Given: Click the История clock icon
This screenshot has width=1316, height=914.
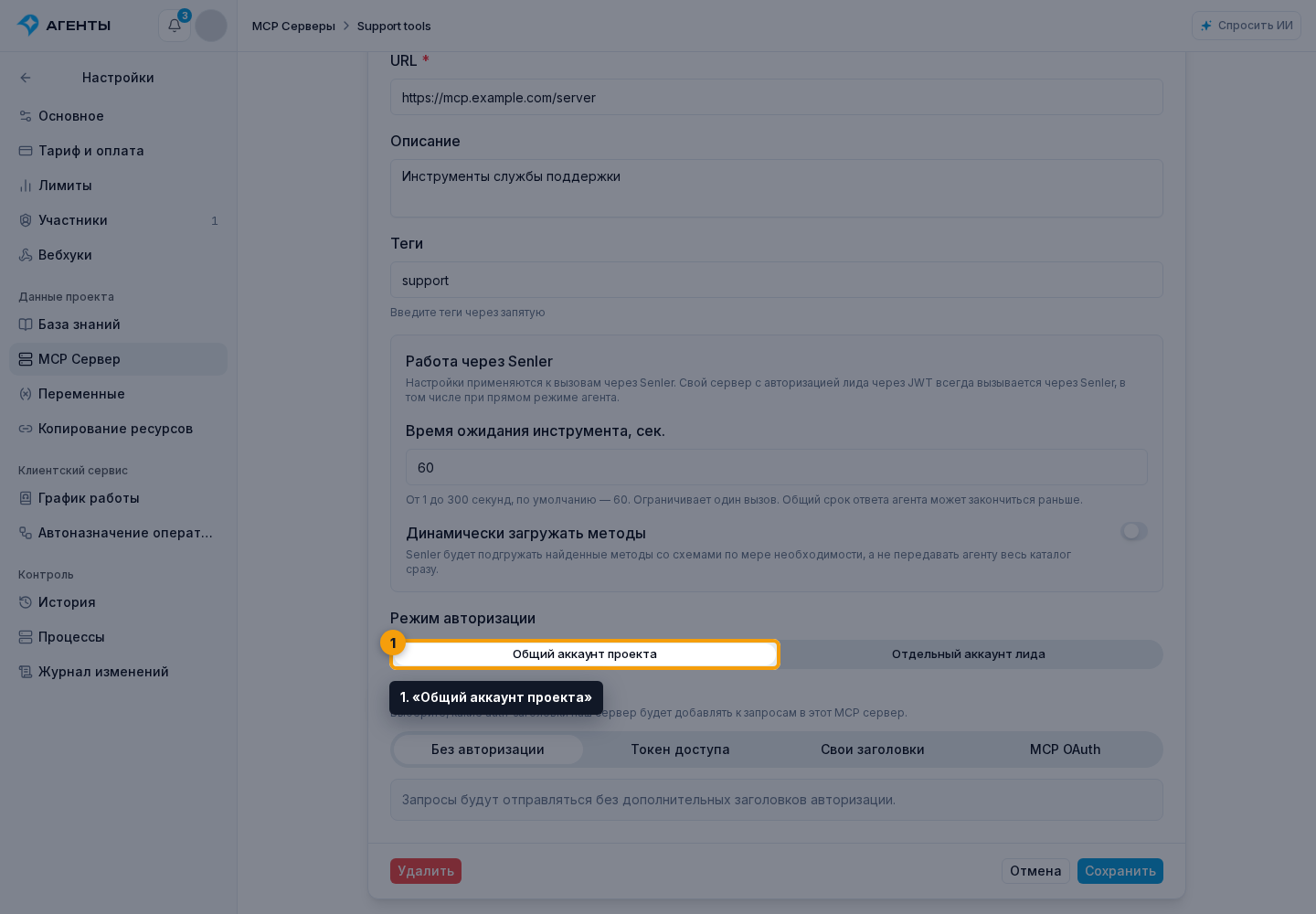Looking at the screenshot, I should click(x=26, y=602).
